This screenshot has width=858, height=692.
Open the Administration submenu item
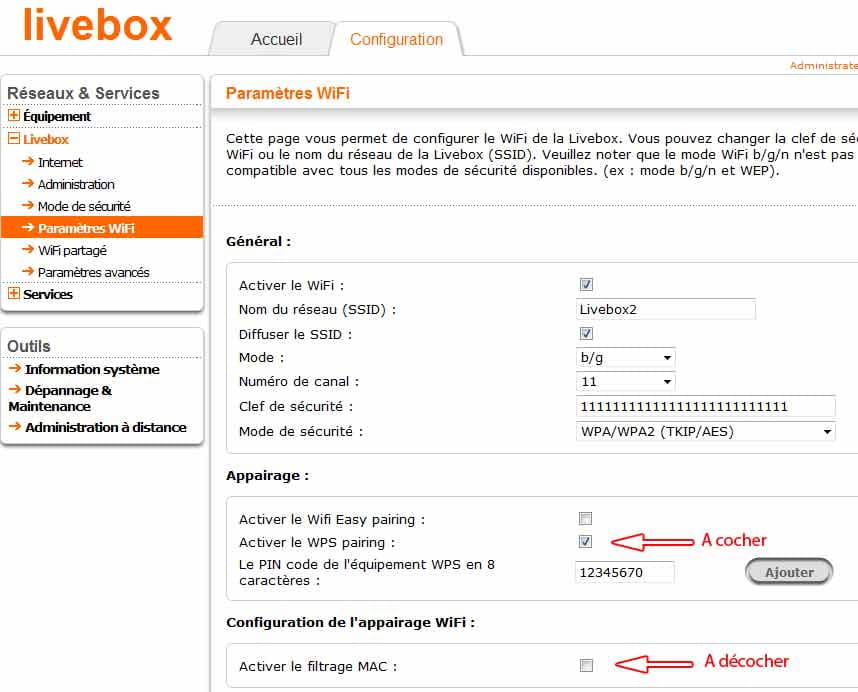pos(76,184)
